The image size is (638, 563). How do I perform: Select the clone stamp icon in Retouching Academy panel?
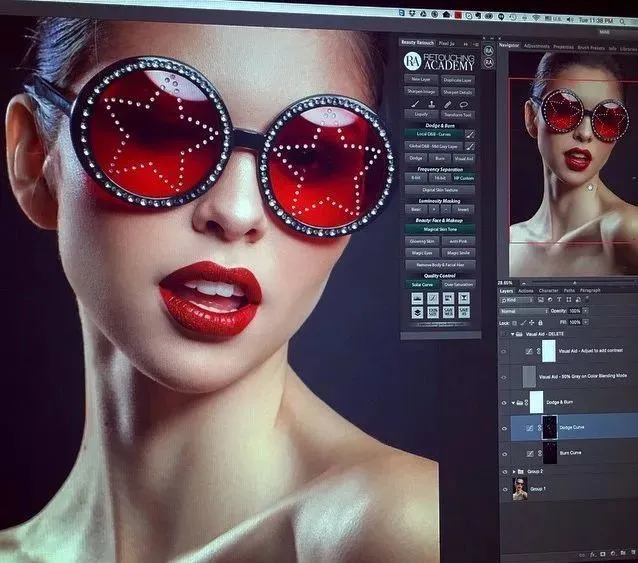click(431, 104)
